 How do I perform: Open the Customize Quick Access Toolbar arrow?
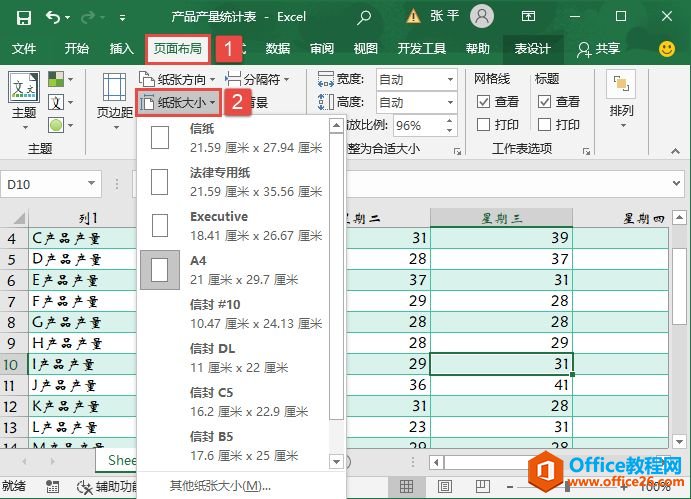[x=123, y=18]
